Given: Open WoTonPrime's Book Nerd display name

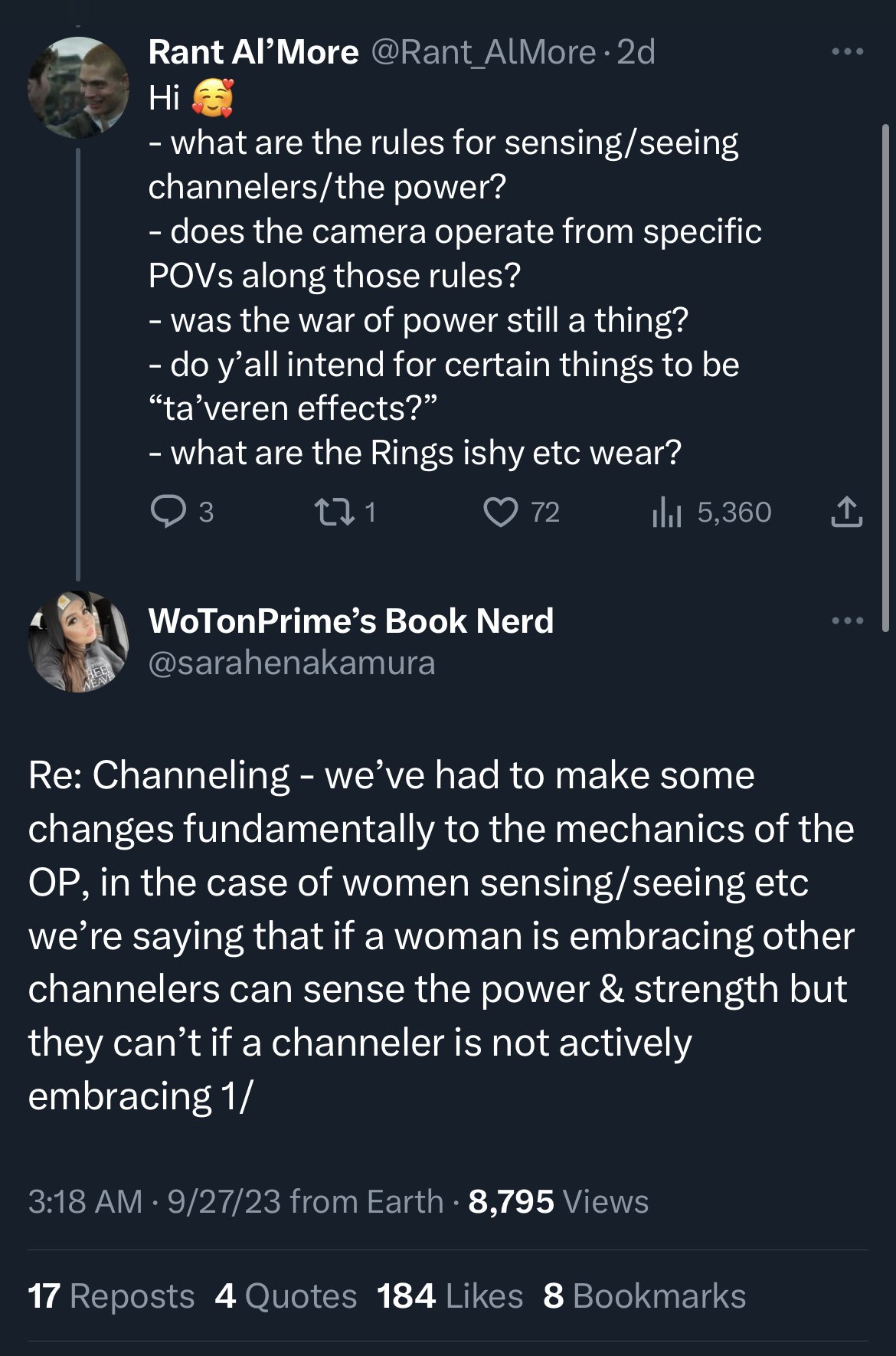Looking at the screenshot, I should point(351,621).
